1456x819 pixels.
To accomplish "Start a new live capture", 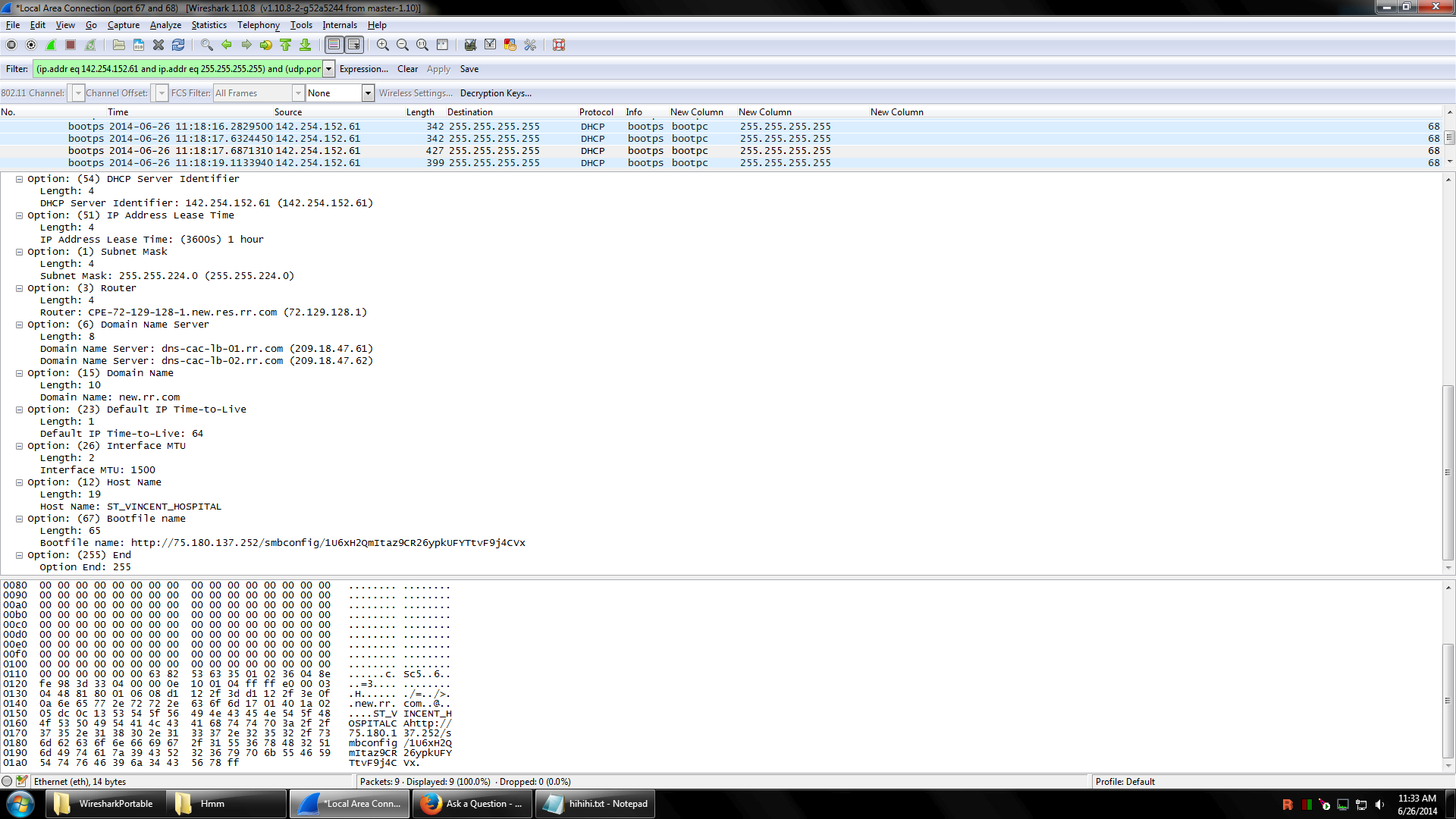I will (51, 45).
